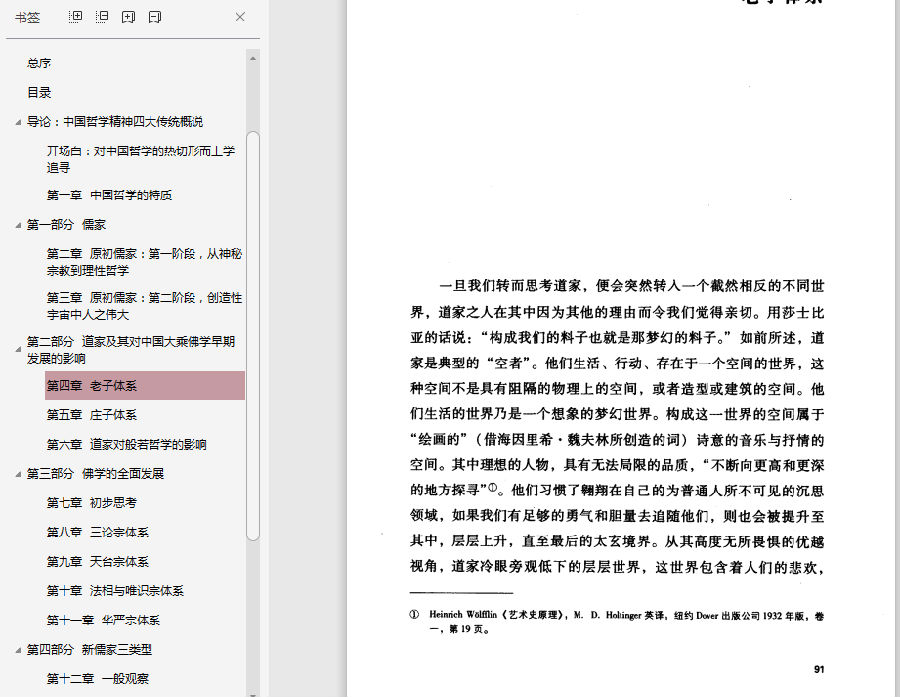Click page number 91
Viewport: 900px width, 697px height.
click(819, 669)
